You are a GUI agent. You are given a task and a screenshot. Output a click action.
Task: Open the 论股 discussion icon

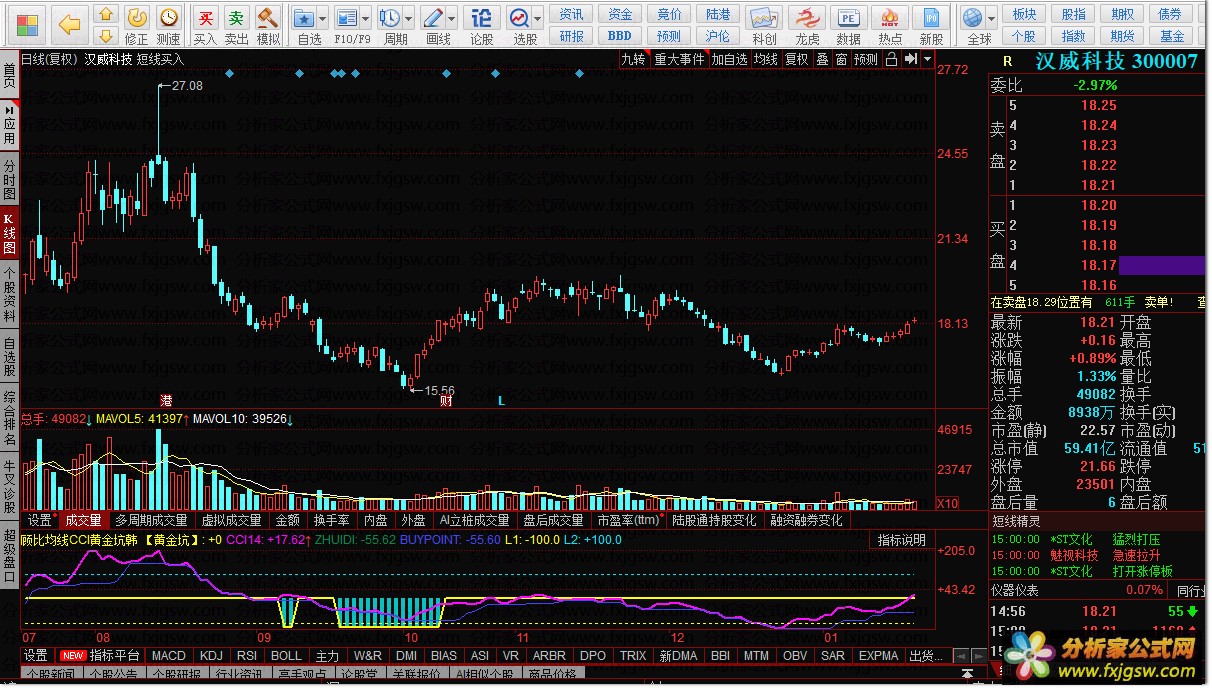click(481, 17)
